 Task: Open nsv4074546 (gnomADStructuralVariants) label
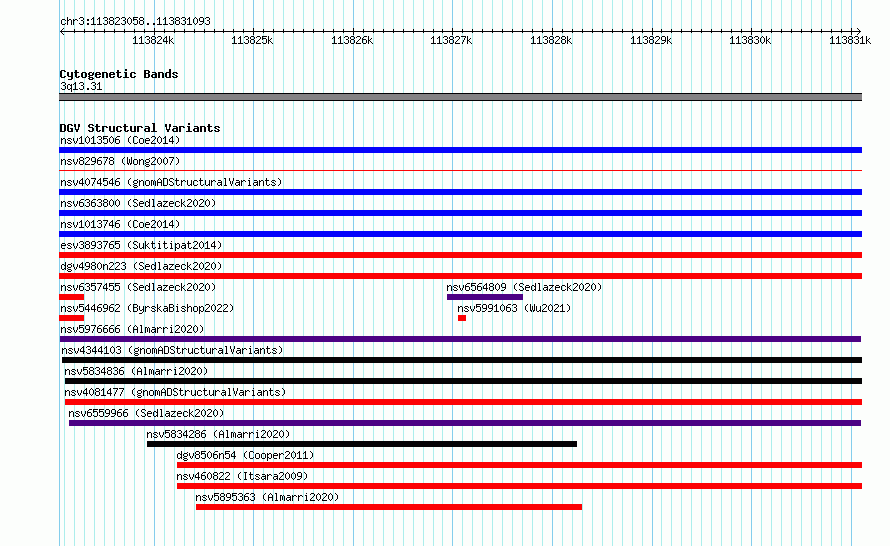[171, 182]
